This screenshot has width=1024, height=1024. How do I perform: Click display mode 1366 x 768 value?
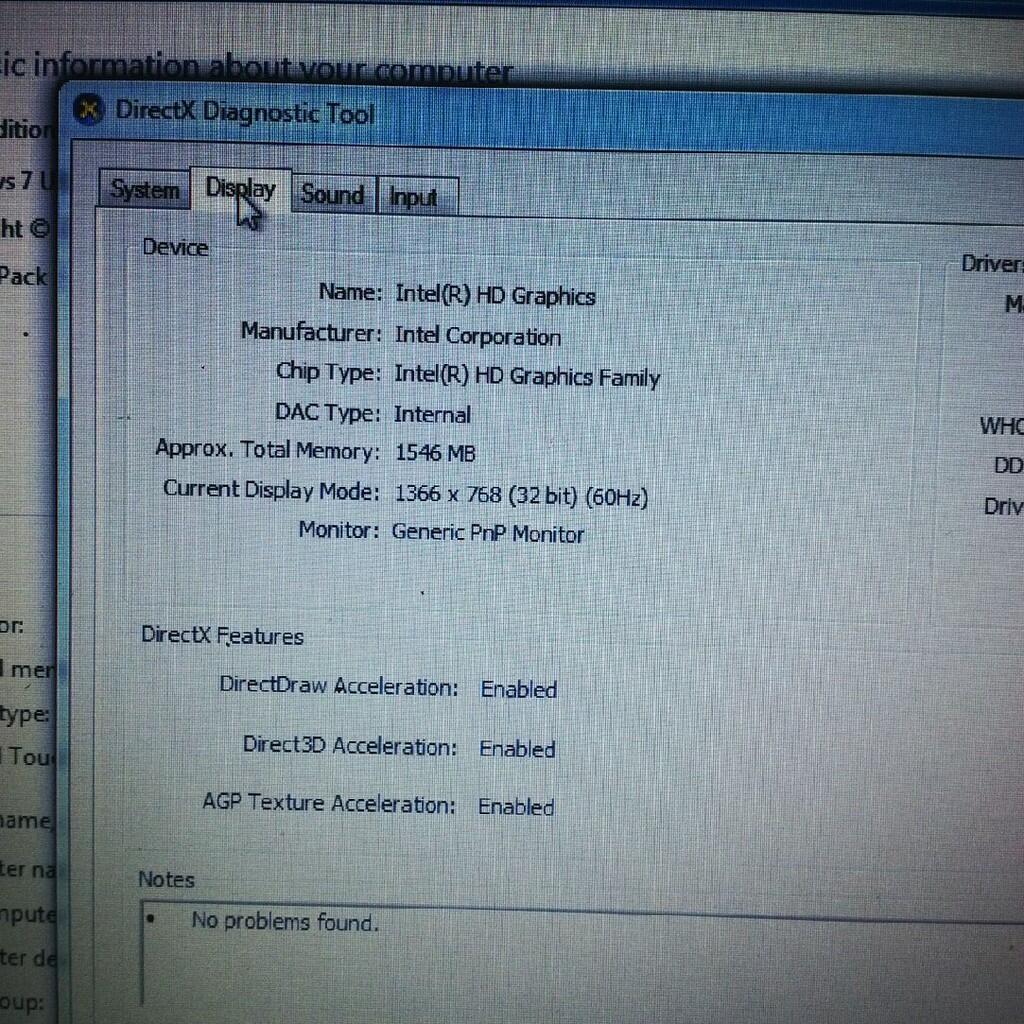pyautogui.click(x=520, y=495)
